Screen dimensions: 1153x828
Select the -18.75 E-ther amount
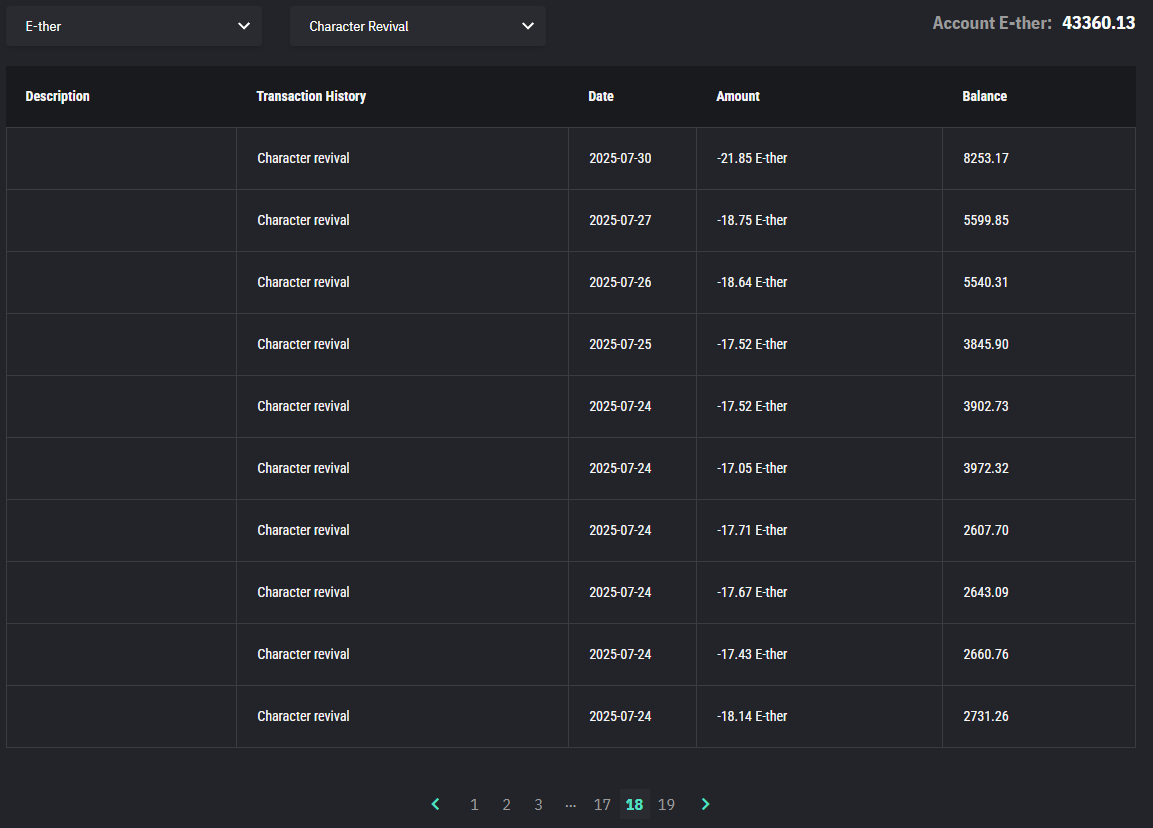pos(752,220)
